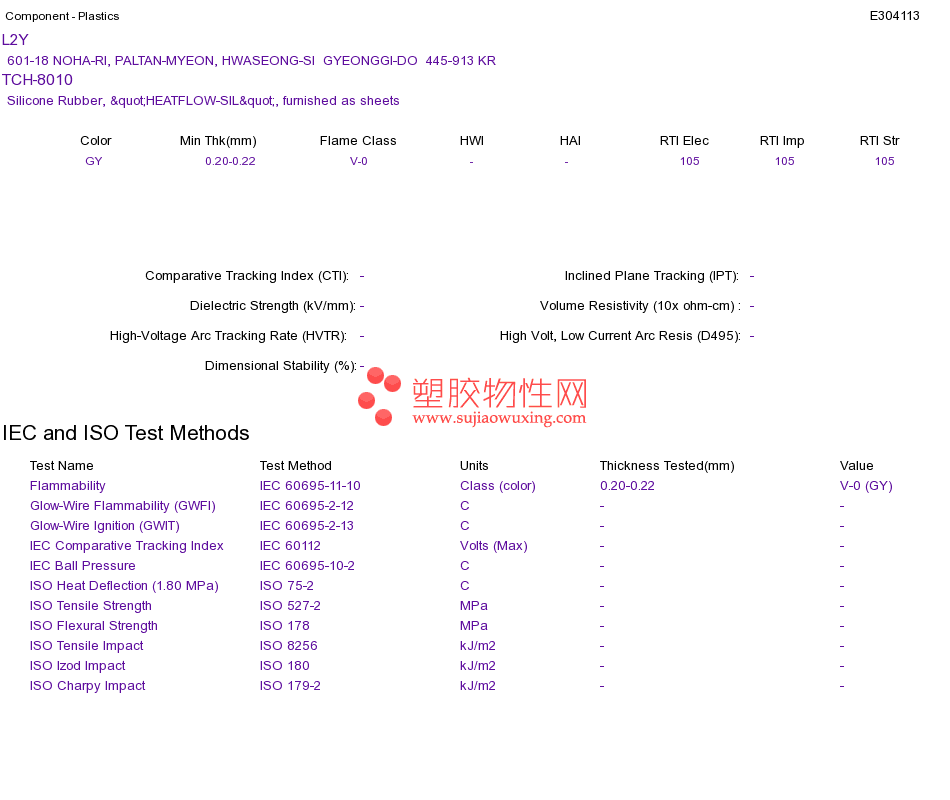Click Glow-Wire Flammability (GWFI) link
950x800 pixels.
122,506
